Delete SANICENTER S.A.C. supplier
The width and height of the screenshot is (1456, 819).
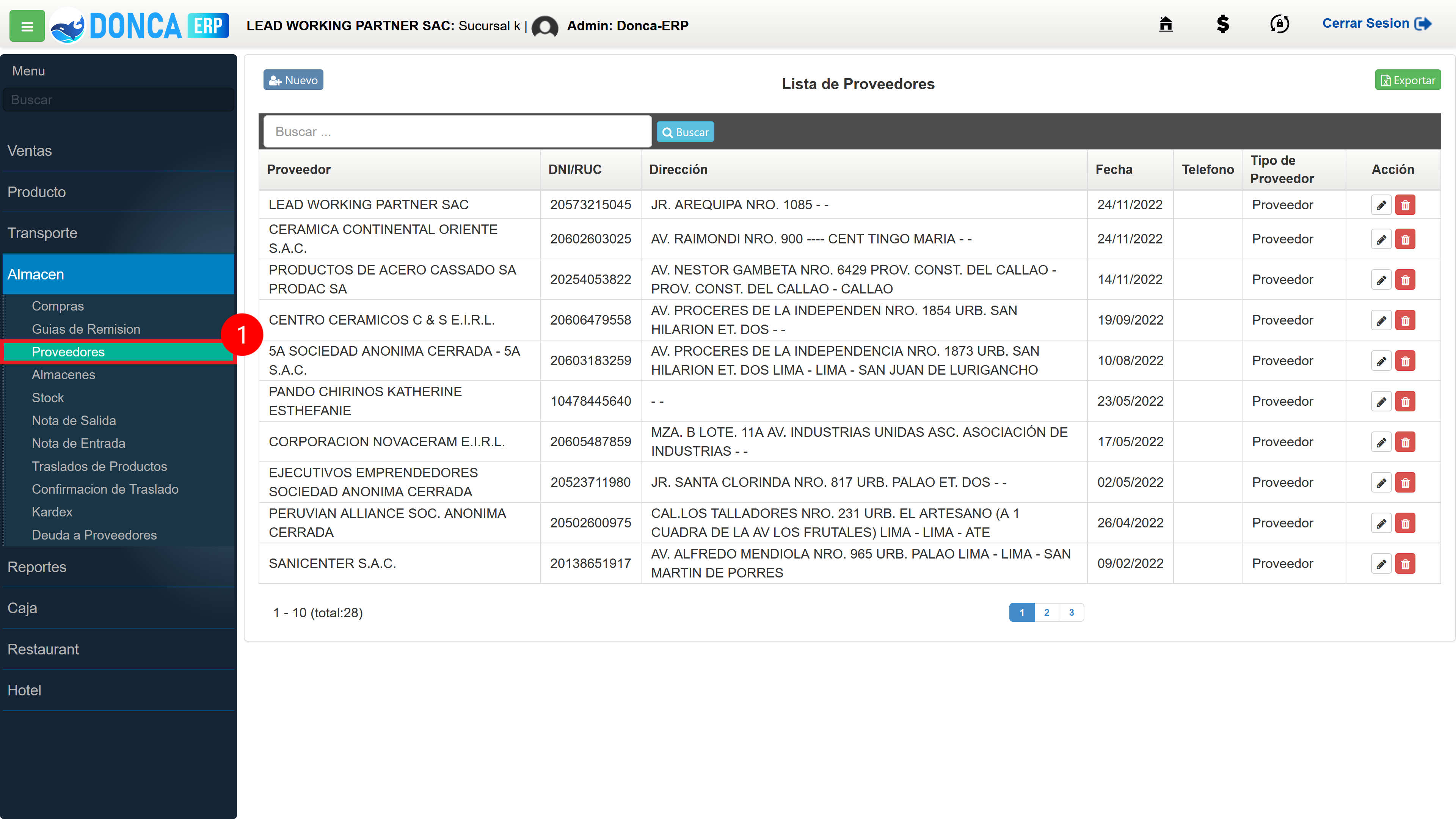tap(1405, 564)
